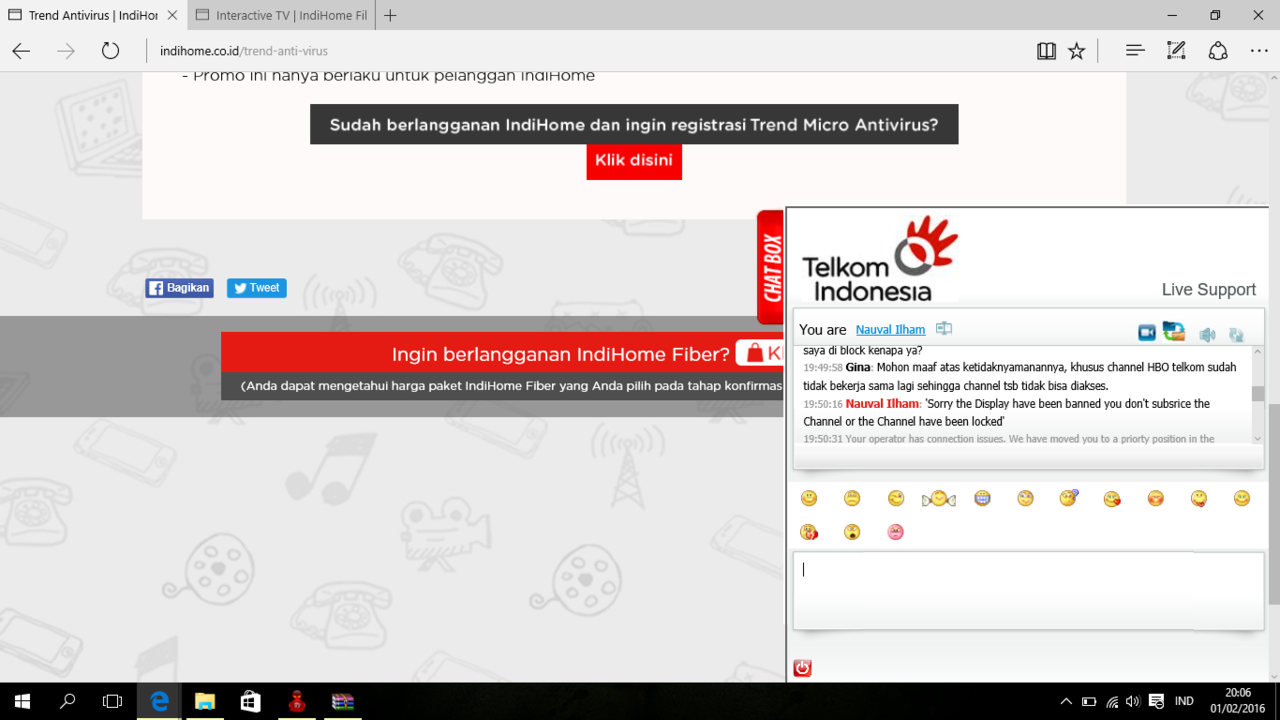Click the refresh chat icon in header

[1236, 335]
